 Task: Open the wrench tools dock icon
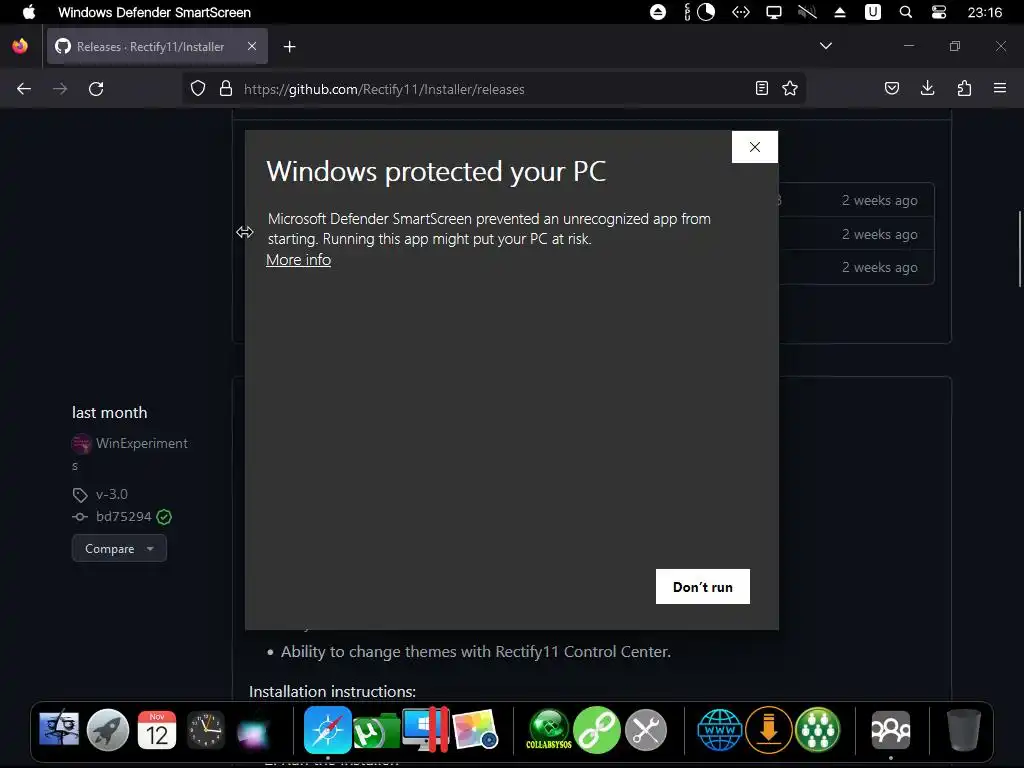tap(646, 729)
